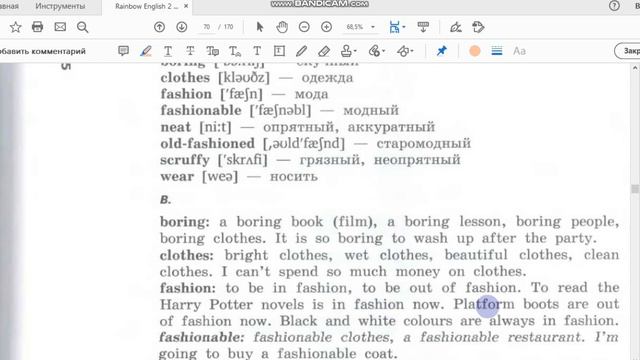This screenshot has width=640, height=360.
Task: Click the word 'old-fashioned' in vocabulary
Action: (207, 143)
